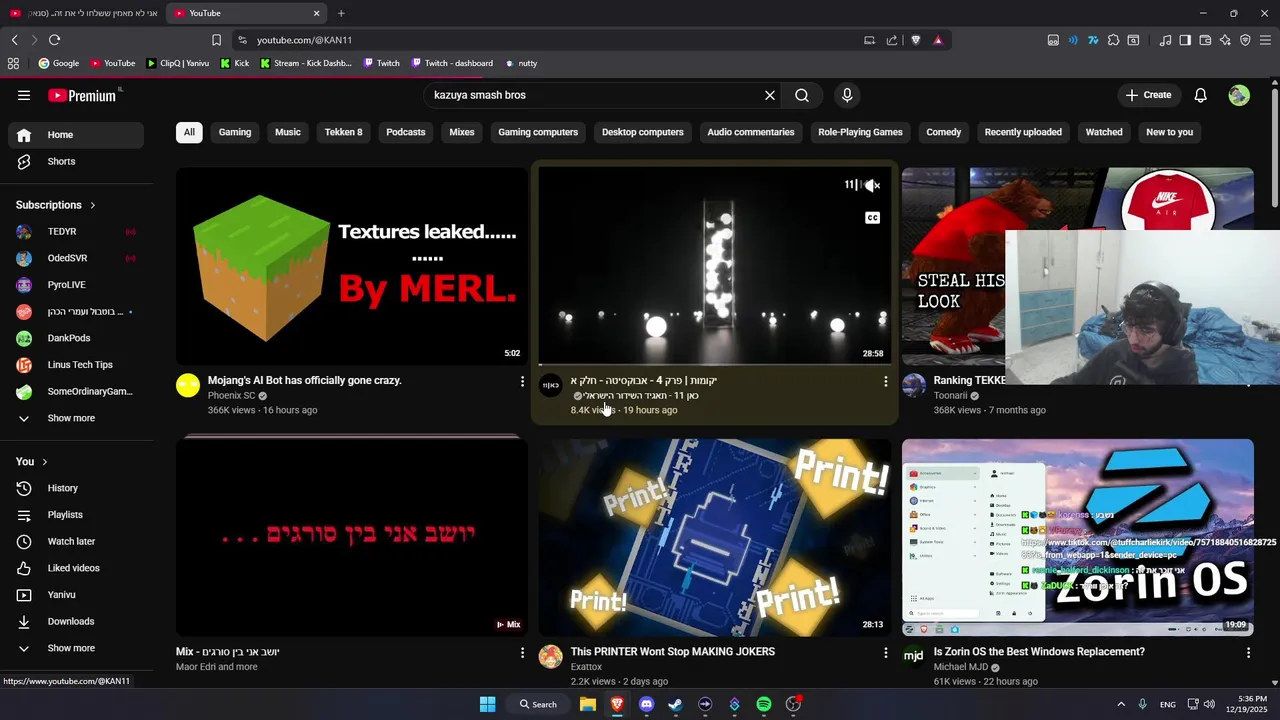Open TEDYR subscription channel
Screen dimensions: 1280x720
point(76,231)
